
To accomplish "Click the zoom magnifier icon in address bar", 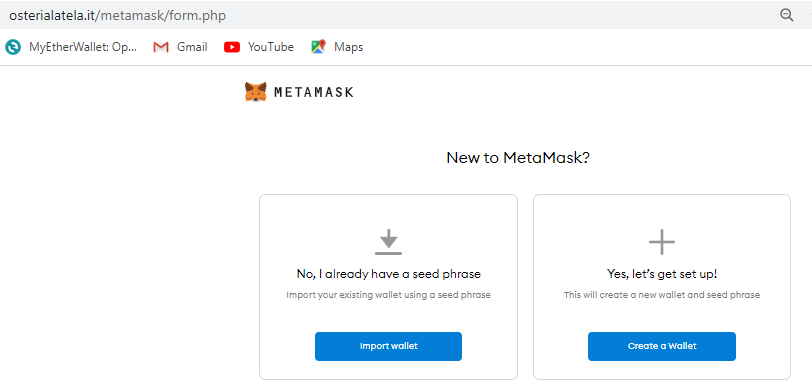I will tap(787, 16).
